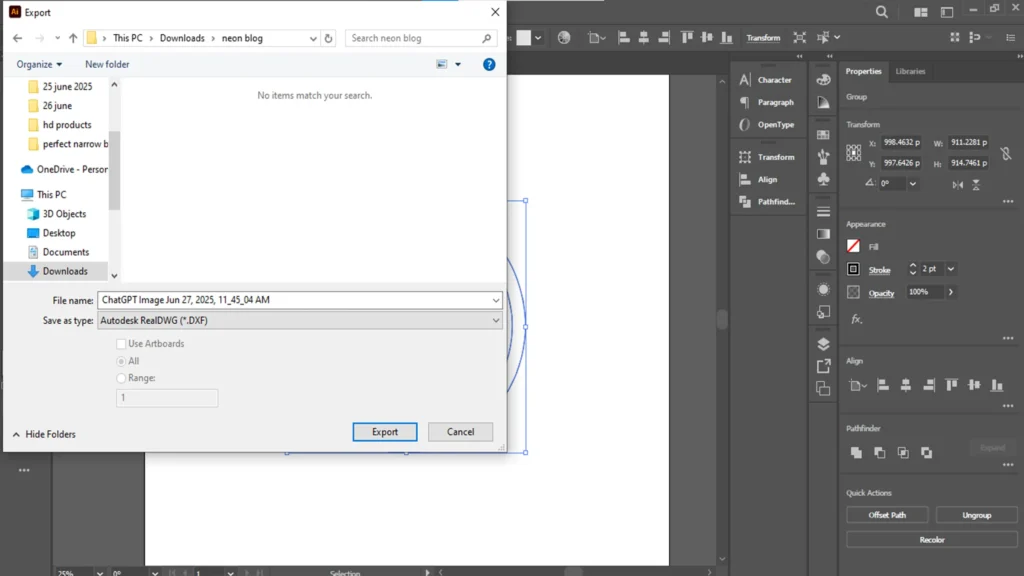Click the reference point locator grid

coord(854,152)
